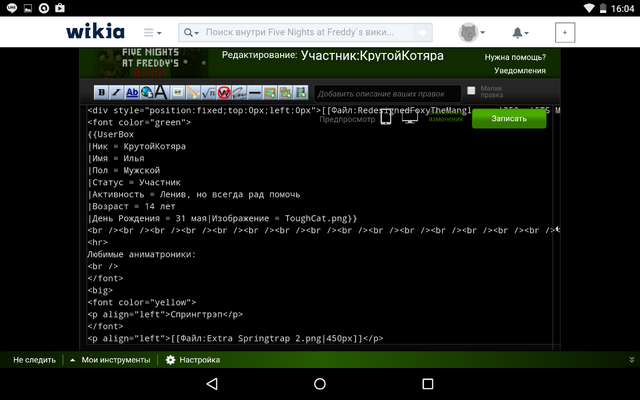Click the line '|Имя = Илья'
This screenshot has width=640, height=400.
116,158
